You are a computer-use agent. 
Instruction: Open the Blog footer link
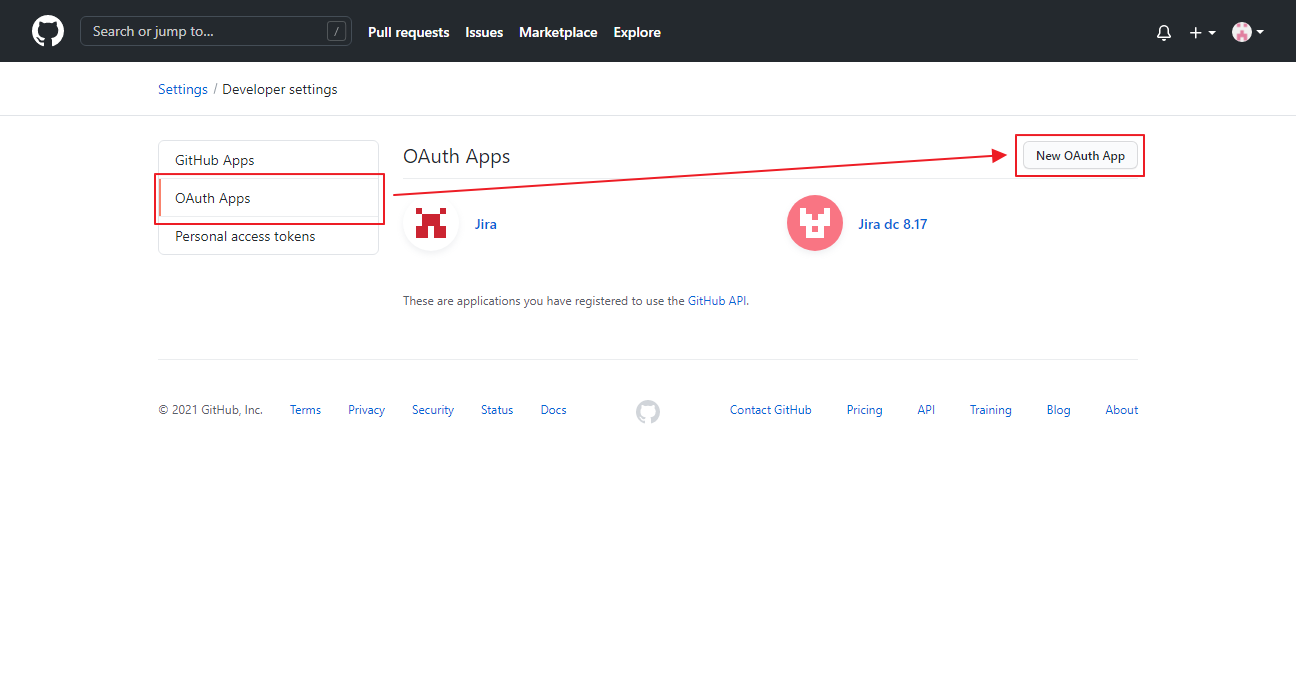coord(1058,410)
